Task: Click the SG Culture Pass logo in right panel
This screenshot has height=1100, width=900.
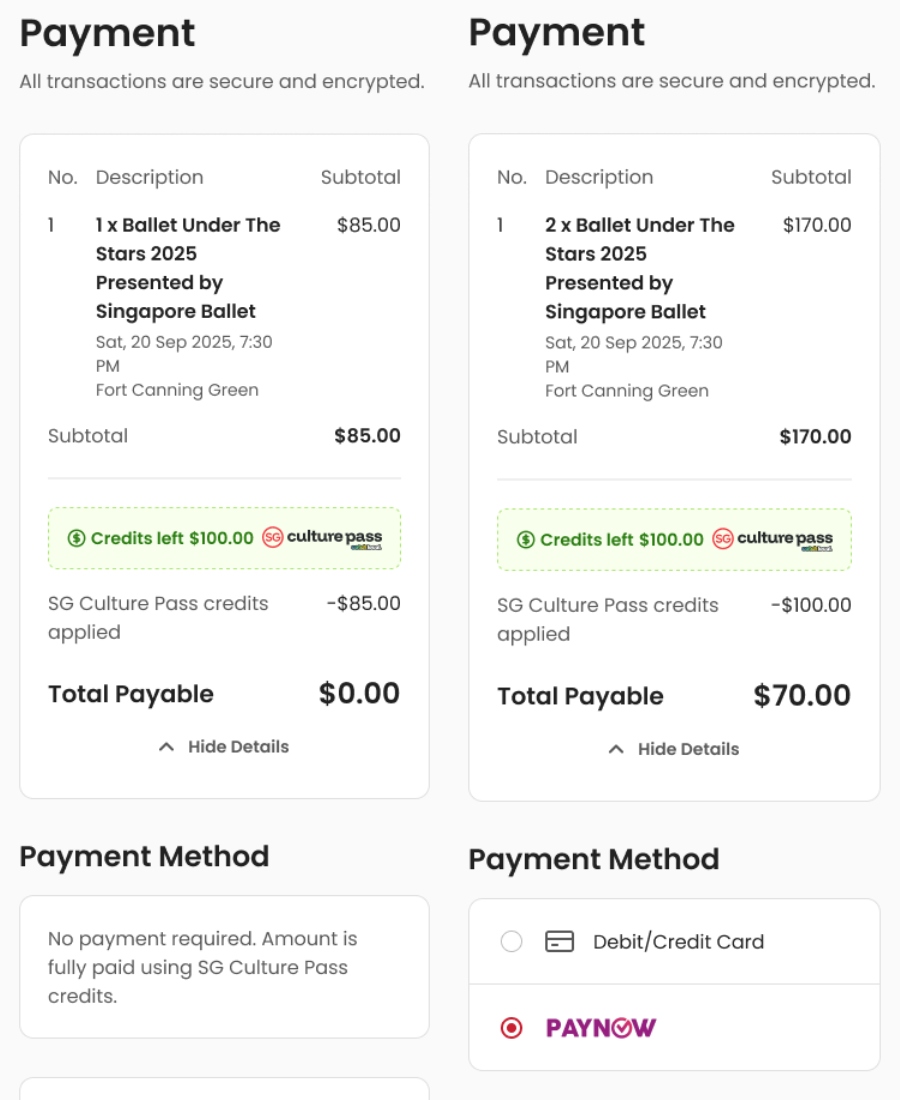Action: (772, 540)
